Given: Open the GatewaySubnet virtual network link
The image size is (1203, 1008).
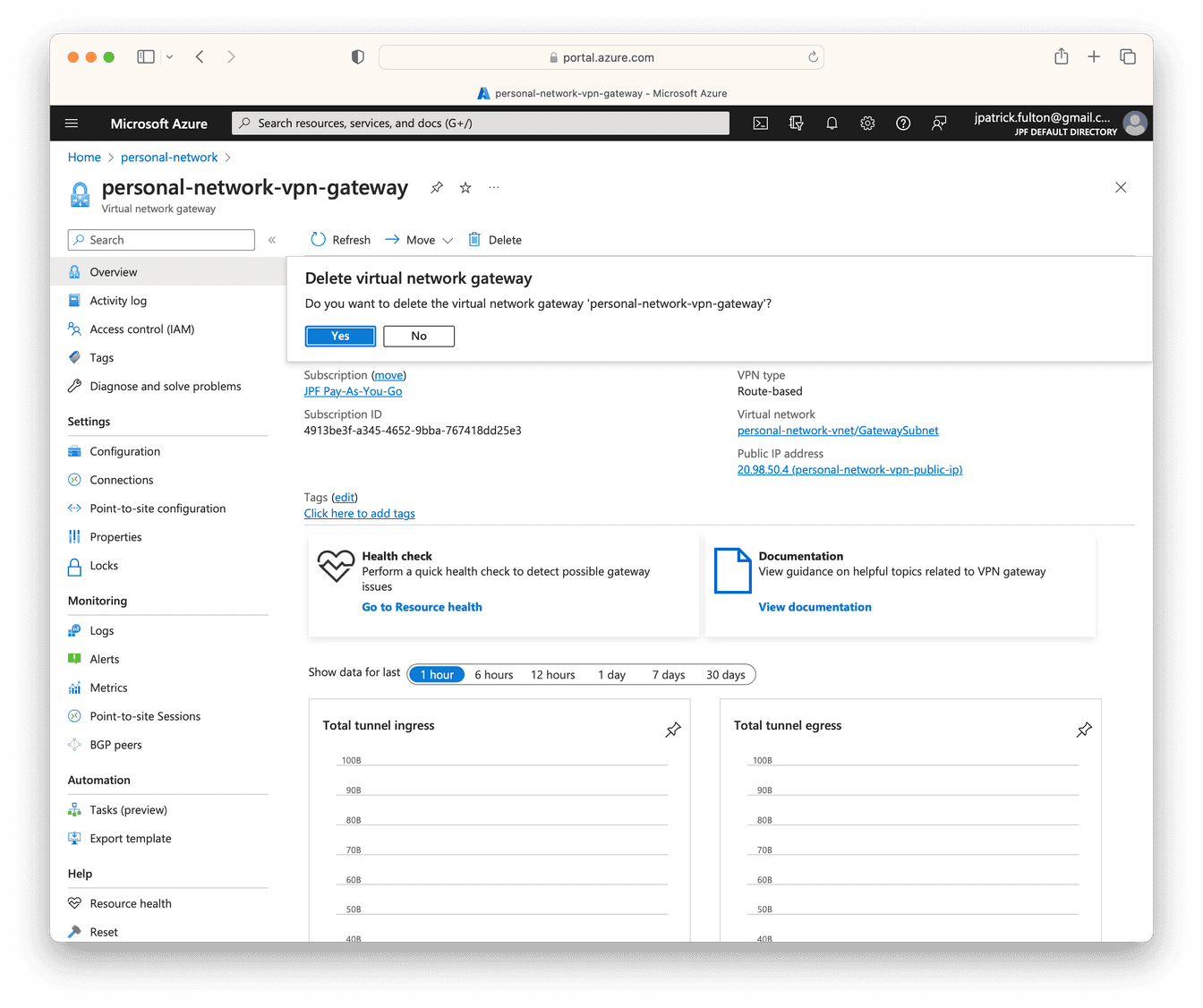Looking at the screenshot, I should [x=838, y=431].
